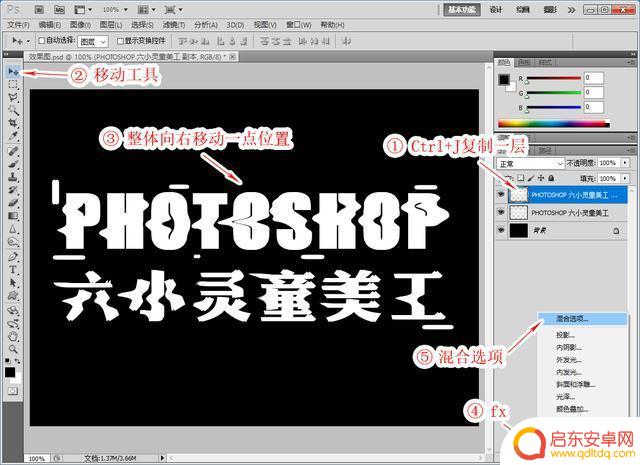Select the Lasso tool
Image resolution: width=640 pixels, height=465 pixels.
(x=13, y=97)
